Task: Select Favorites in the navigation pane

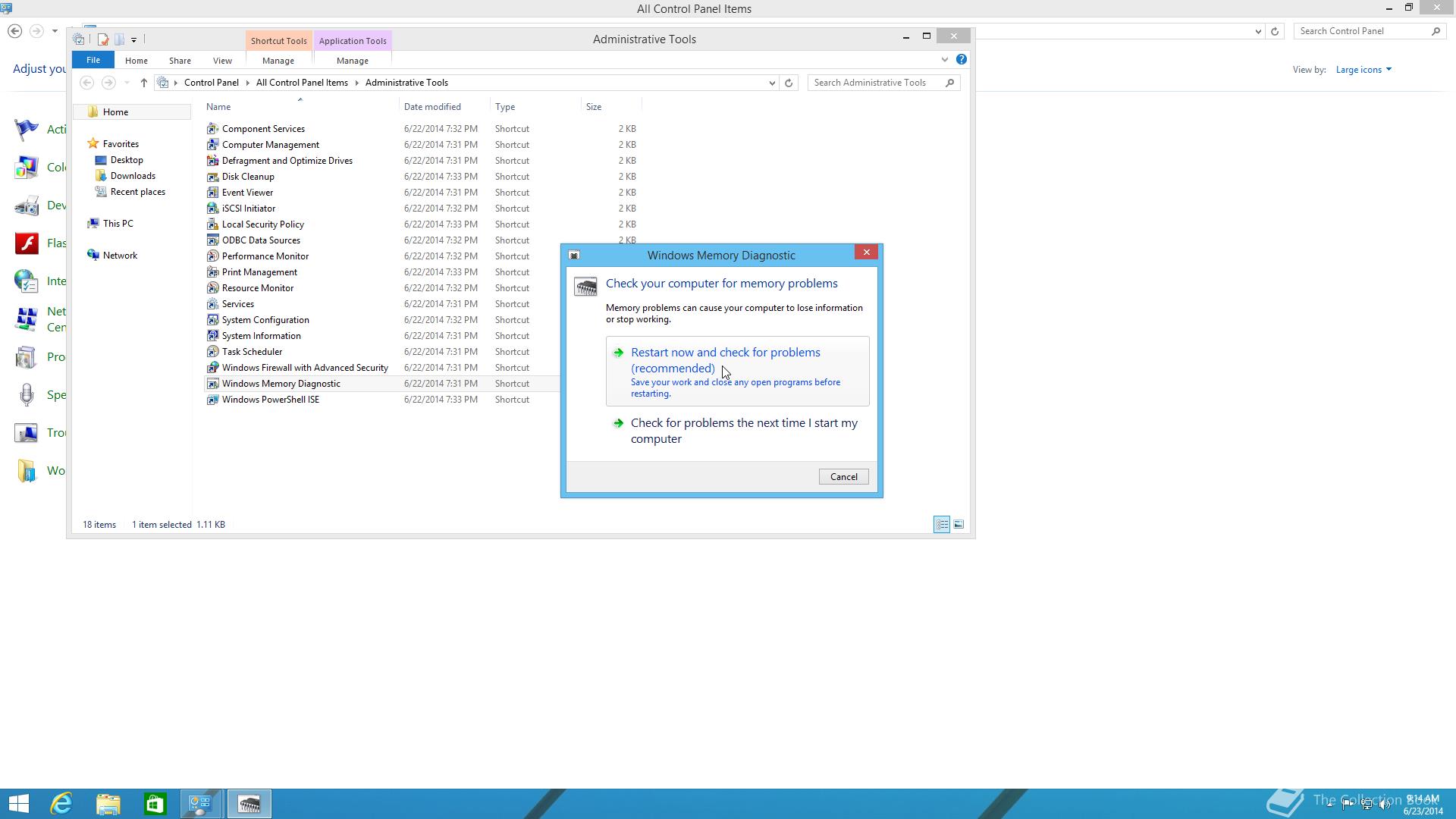Action: tap(121, 144)
